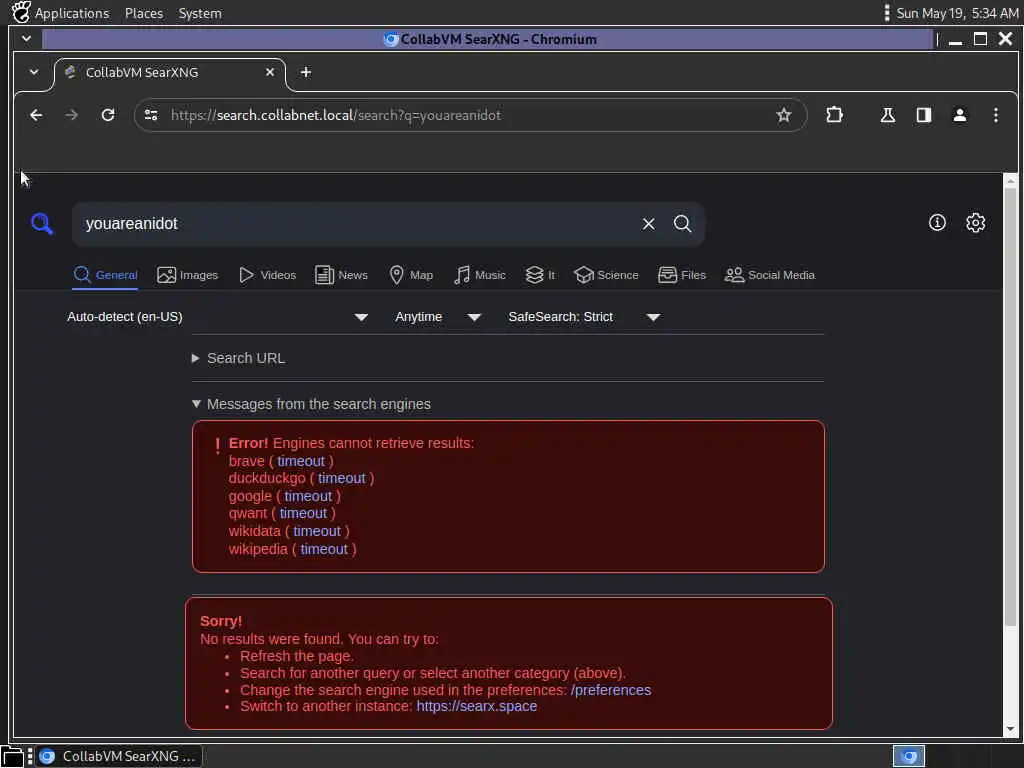This screenshot has width=1024, height=768.
Task: Click the SearXNG blue magnifier logo
Action: (x=42, y=224)
